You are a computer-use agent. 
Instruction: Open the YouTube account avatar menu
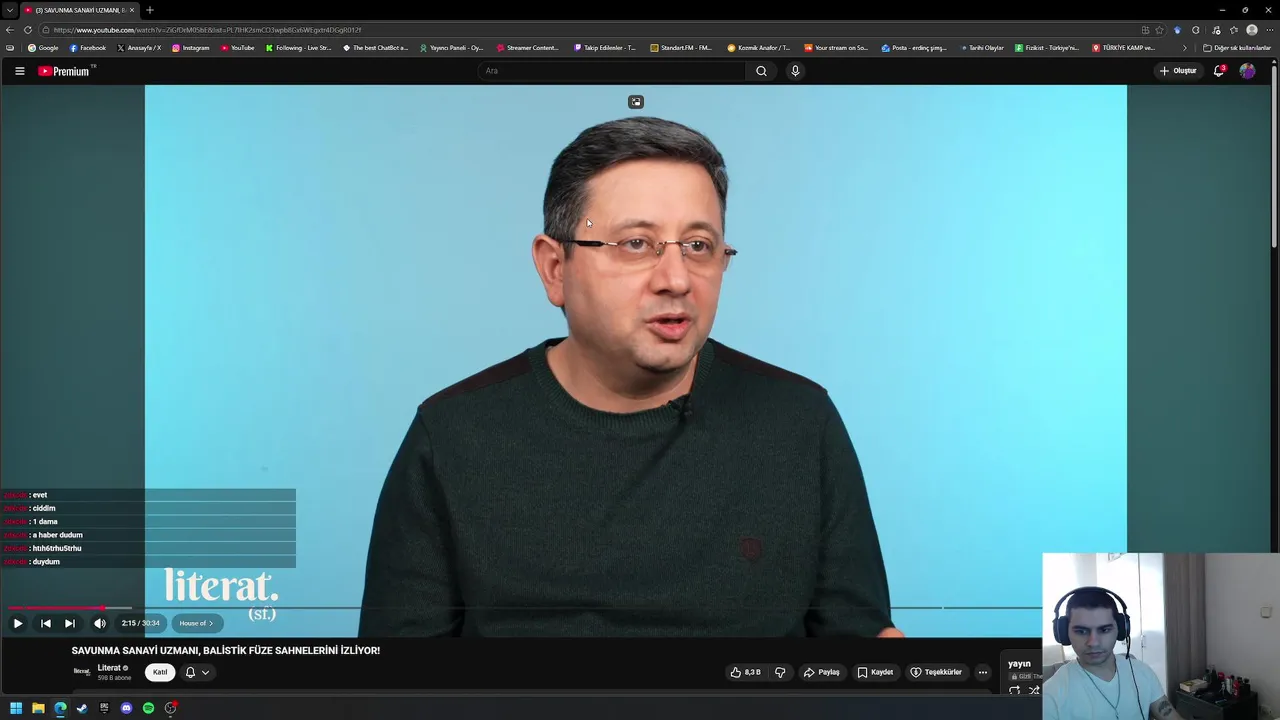[x=1247, y=71]
